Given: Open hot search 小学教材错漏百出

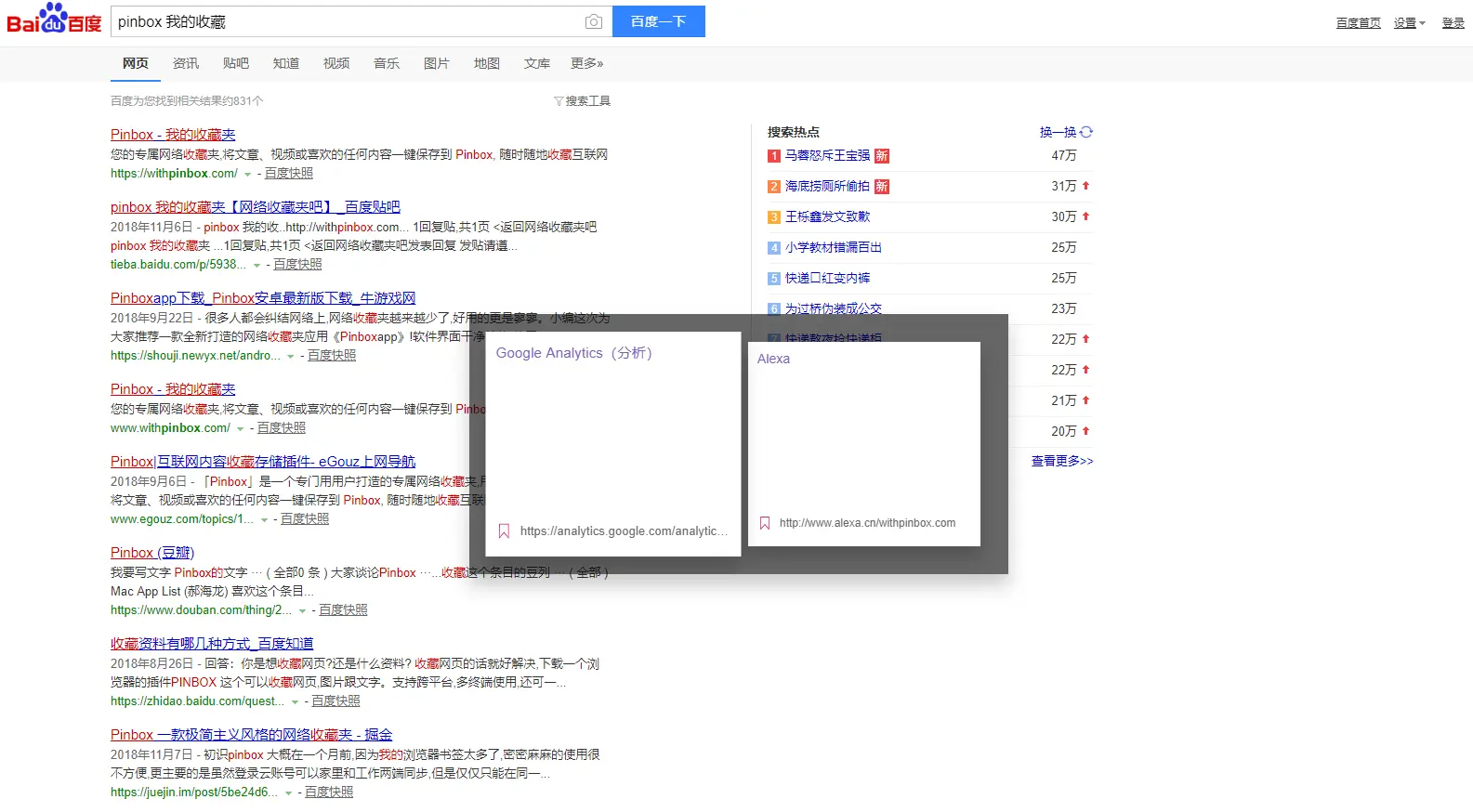Looking at the screenshot, I should tap(834, 247).
